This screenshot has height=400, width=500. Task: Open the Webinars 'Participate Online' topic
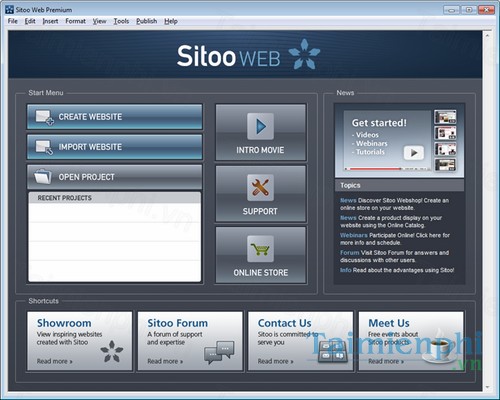click(395, 239)
